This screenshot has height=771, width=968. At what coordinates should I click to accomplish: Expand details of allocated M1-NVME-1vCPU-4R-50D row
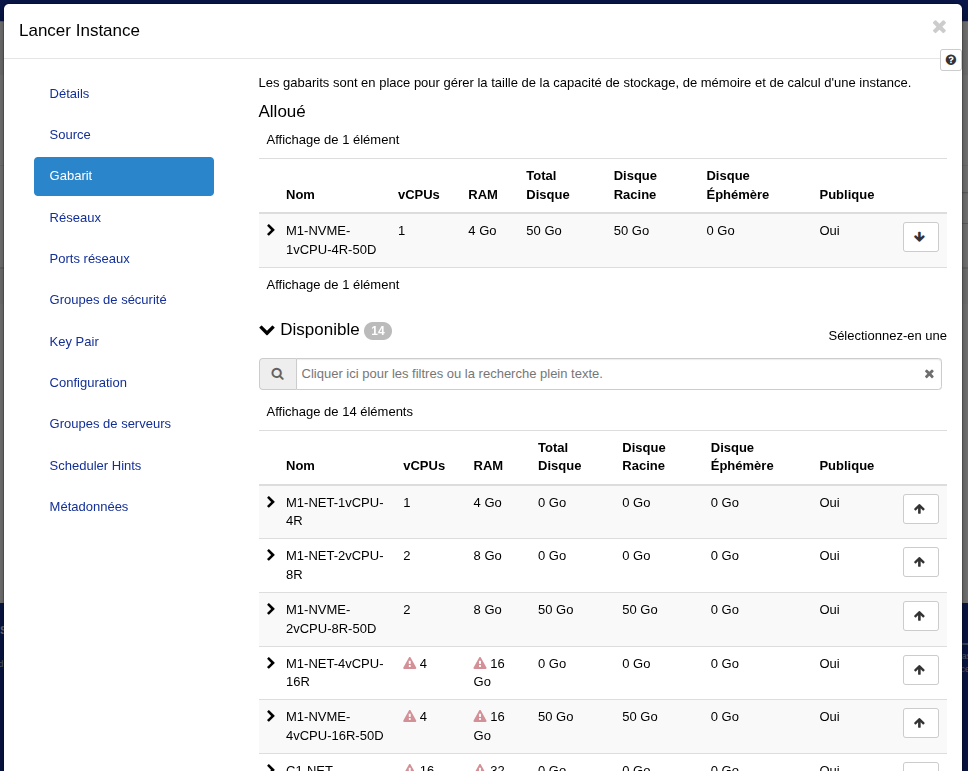(271, 230)
